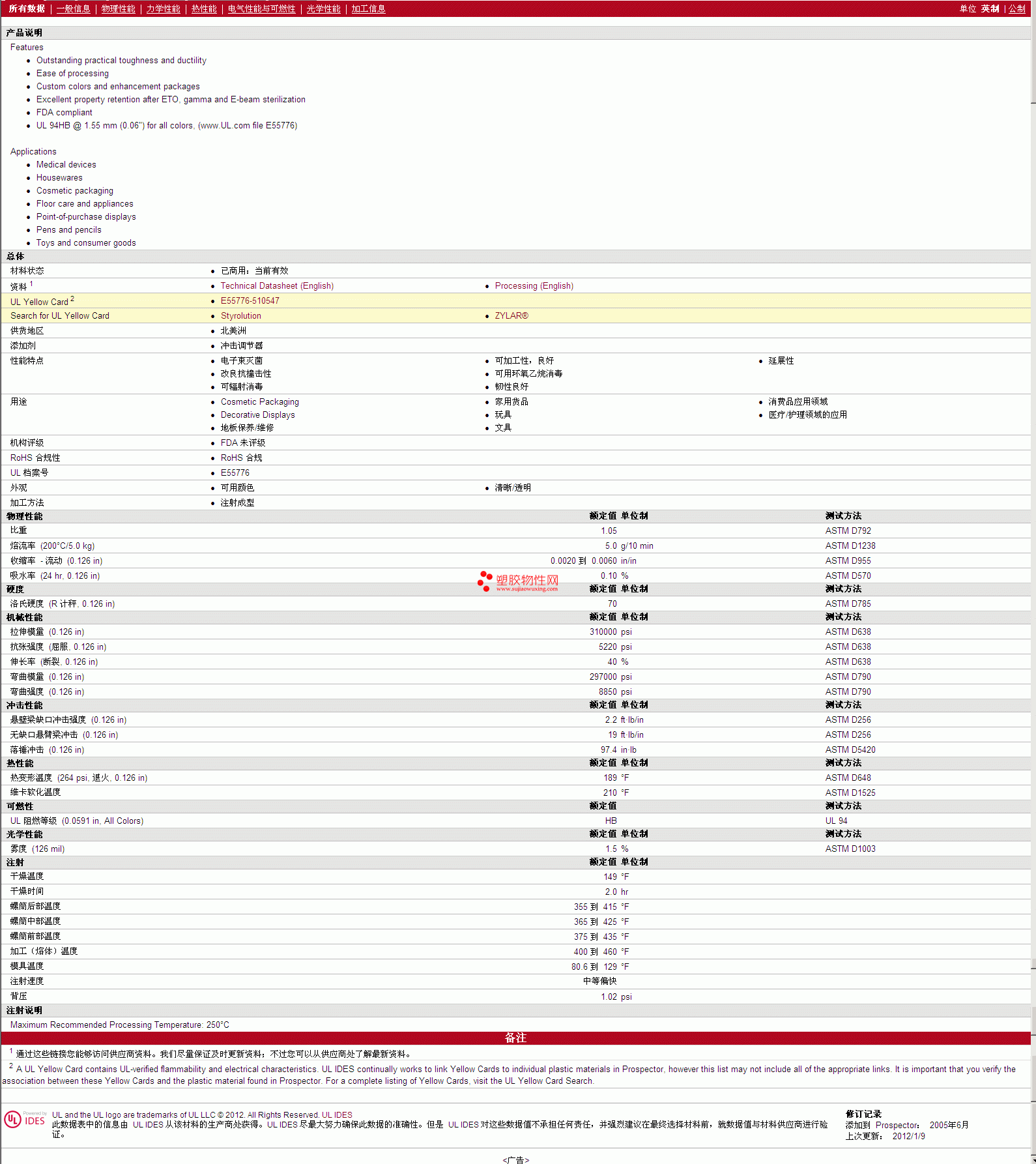Click the 'ASTM D955' shrinkage test method
The width and height of the screenshot is (1036, 1164).
(x=848, y=561)
